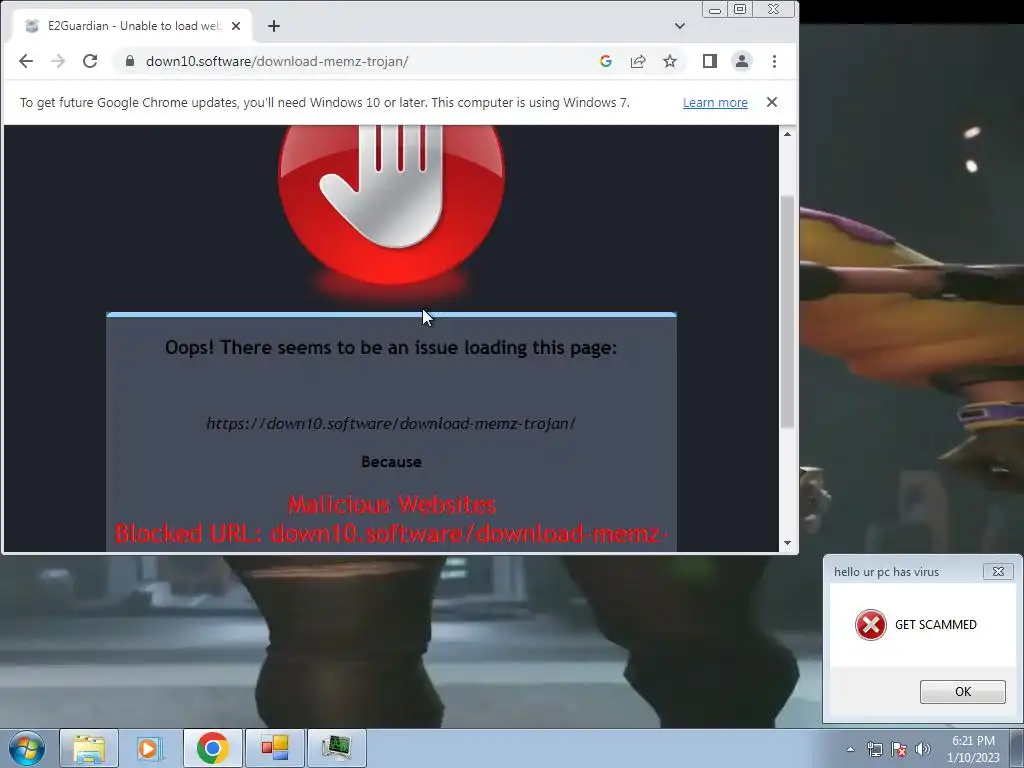Image resolution: width=1024 pixels, height=768 pixels.
Task: Open the Learn more link
Action: click(x=715, y=103)
